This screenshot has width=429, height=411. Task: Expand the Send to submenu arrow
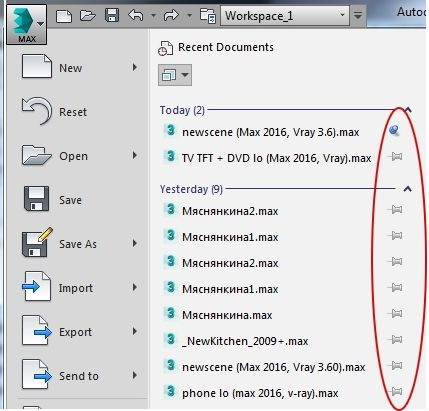(x=135, y=375)
